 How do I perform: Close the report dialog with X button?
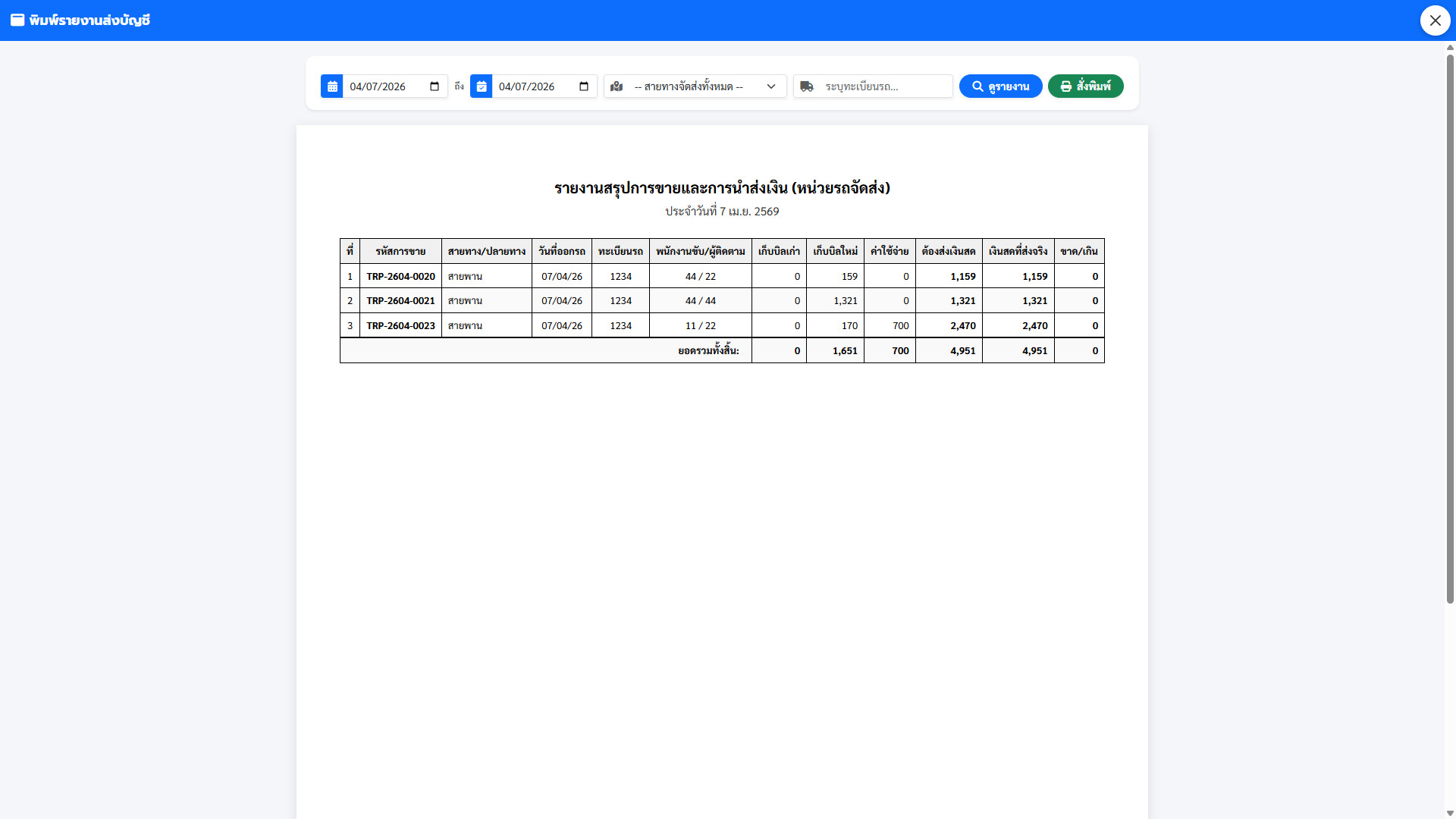tap(1435, 20)
